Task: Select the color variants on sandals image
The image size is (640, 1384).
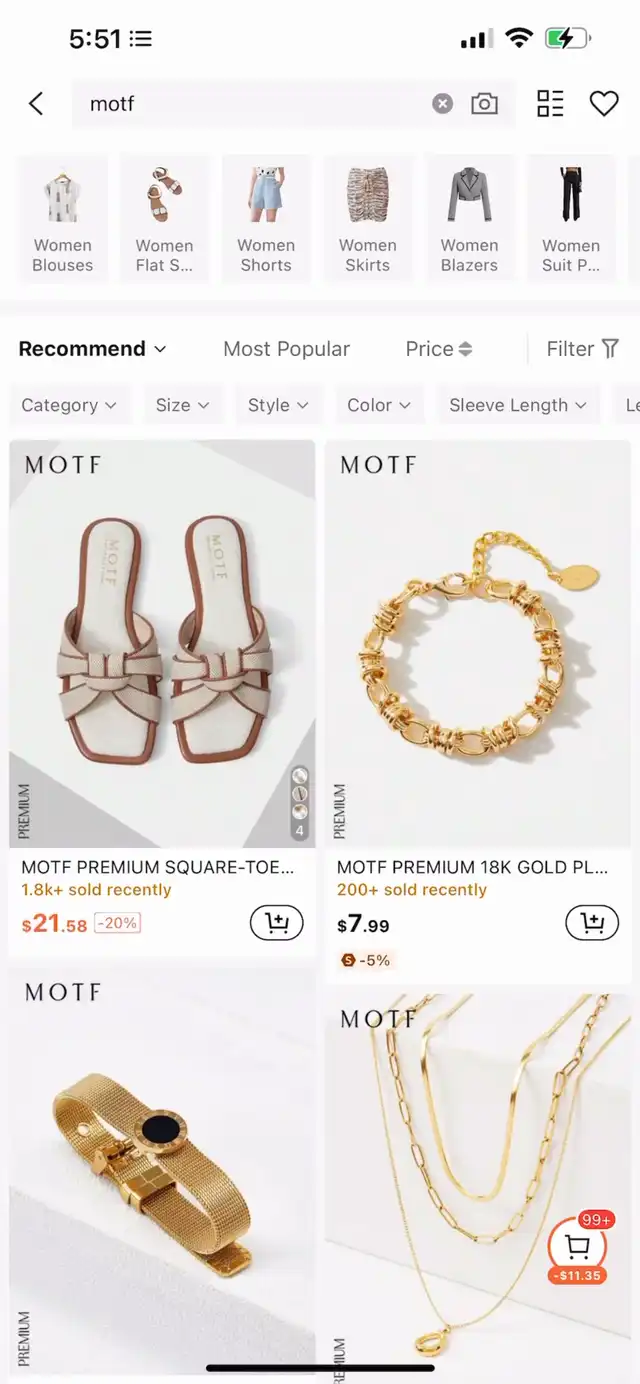Action: coord(299,803)
